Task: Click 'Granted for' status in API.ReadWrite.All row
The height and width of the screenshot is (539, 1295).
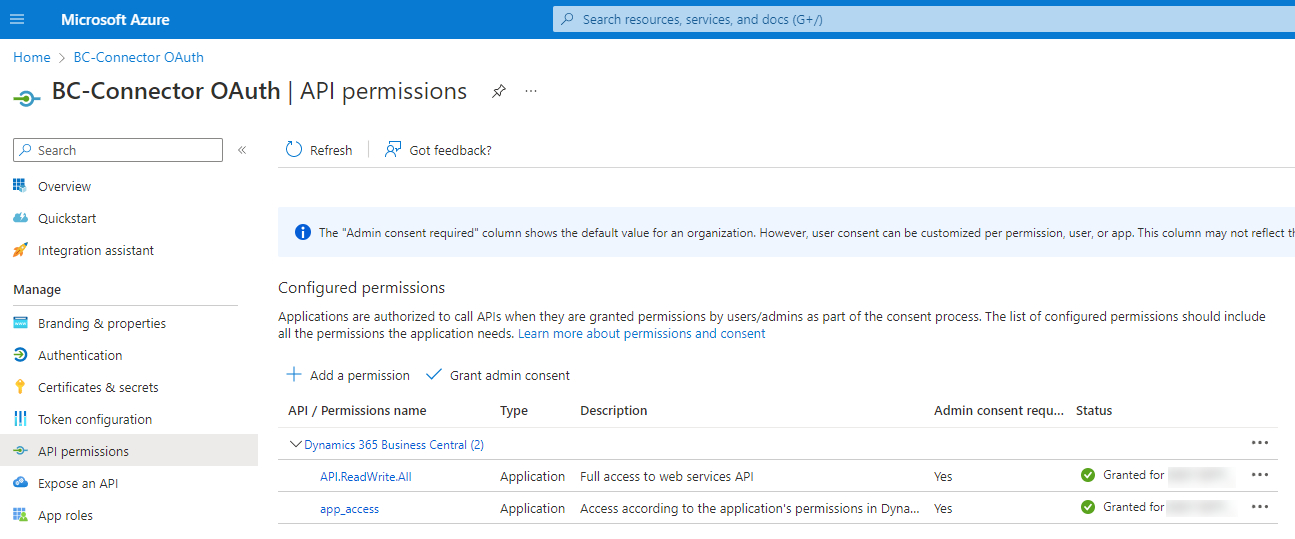Action: click(x=1134, y=475)
